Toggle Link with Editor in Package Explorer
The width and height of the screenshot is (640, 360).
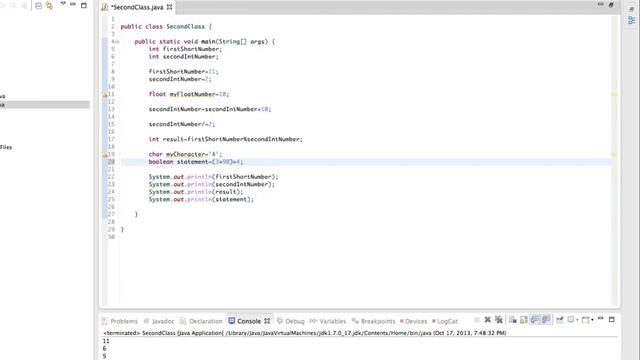coord(49,5)
